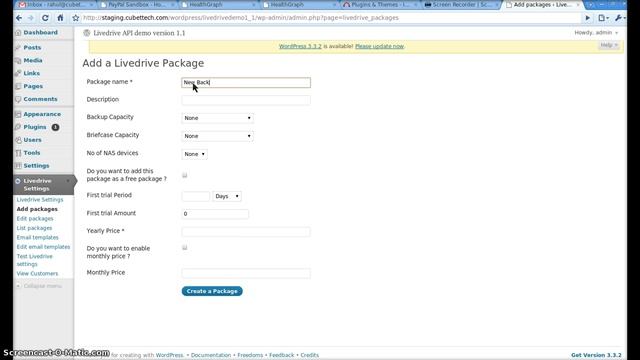
Task: Open List packages submenu item
Action: [34, 228]
